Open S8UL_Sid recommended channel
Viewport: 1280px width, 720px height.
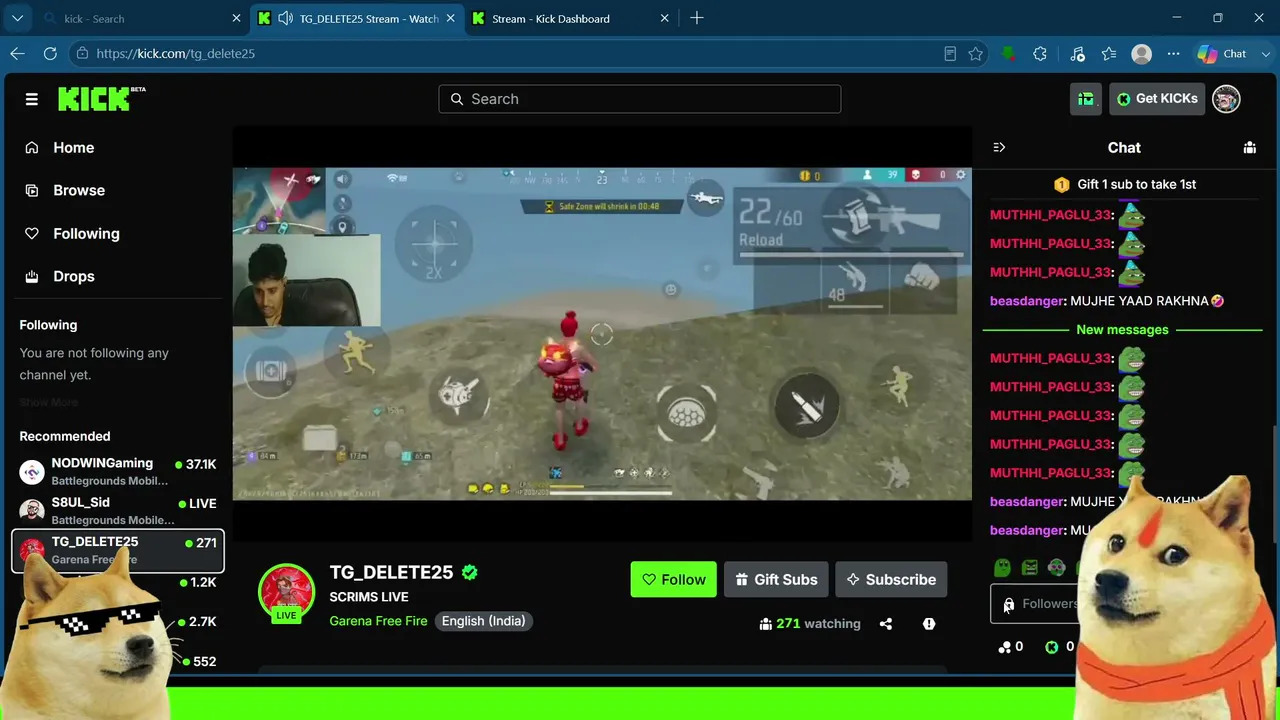(x=118, y=511)
